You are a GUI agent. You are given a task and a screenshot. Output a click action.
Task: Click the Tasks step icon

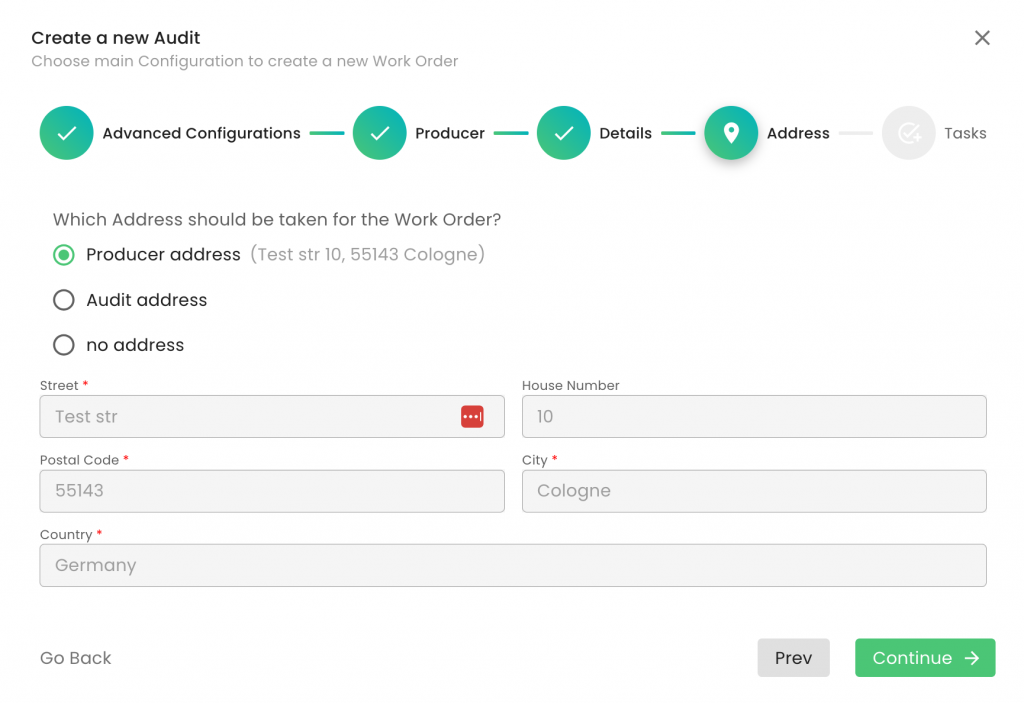coord(908,133)
